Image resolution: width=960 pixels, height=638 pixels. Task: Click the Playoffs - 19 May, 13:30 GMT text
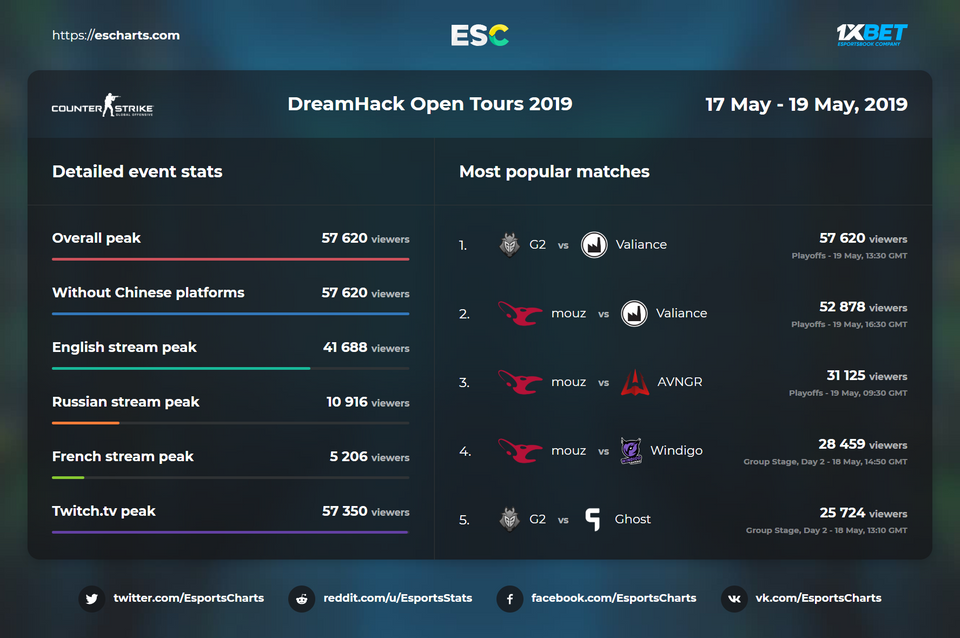(849, 256)
